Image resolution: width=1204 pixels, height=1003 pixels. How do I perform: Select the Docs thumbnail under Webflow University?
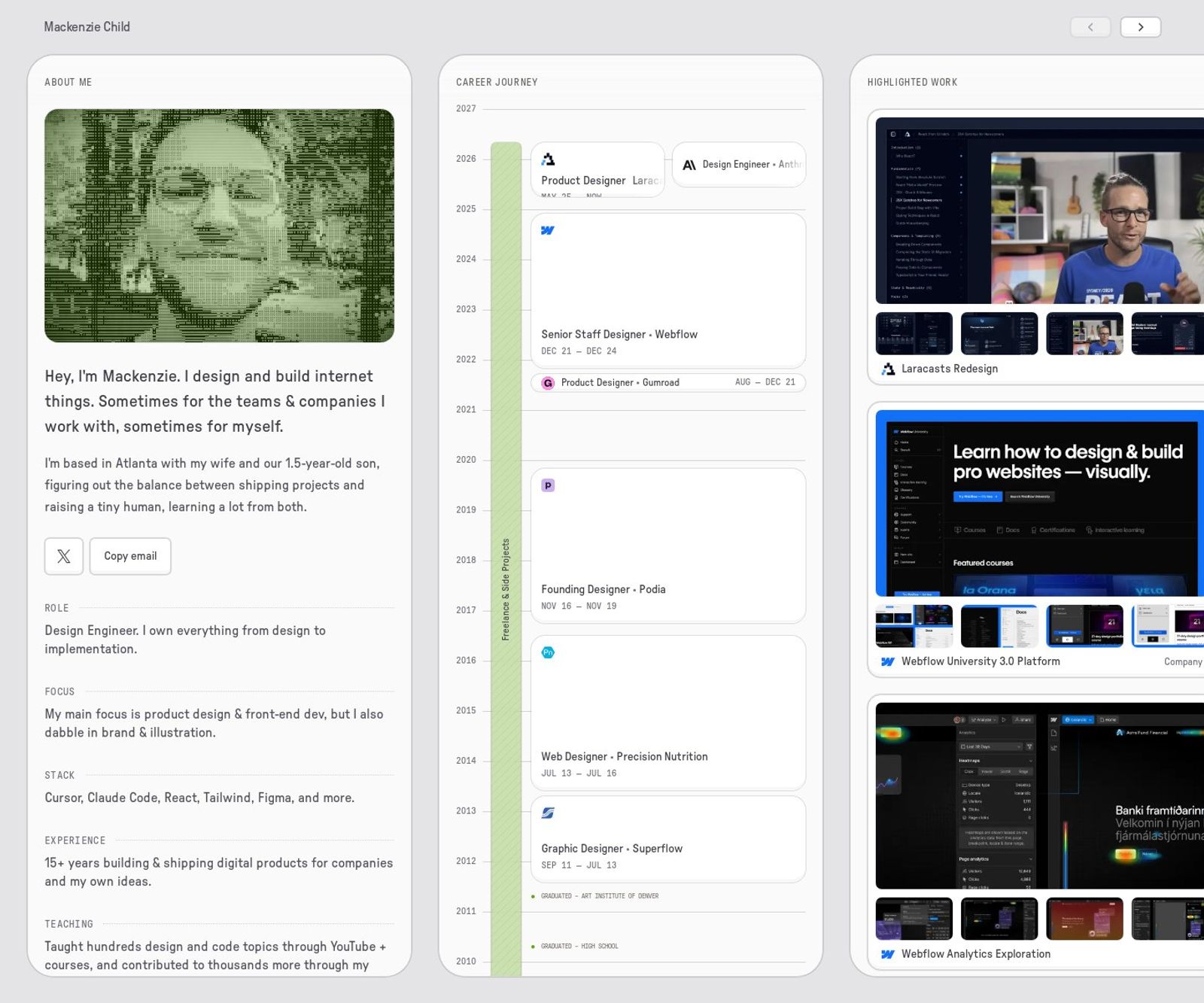click(x=999, y=626)
